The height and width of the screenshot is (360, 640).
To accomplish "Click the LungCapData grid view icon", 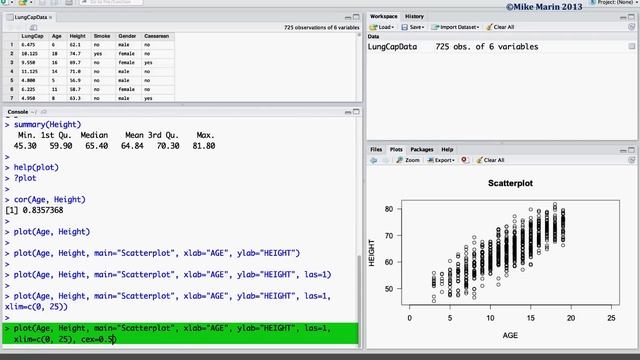I will 631,47.
